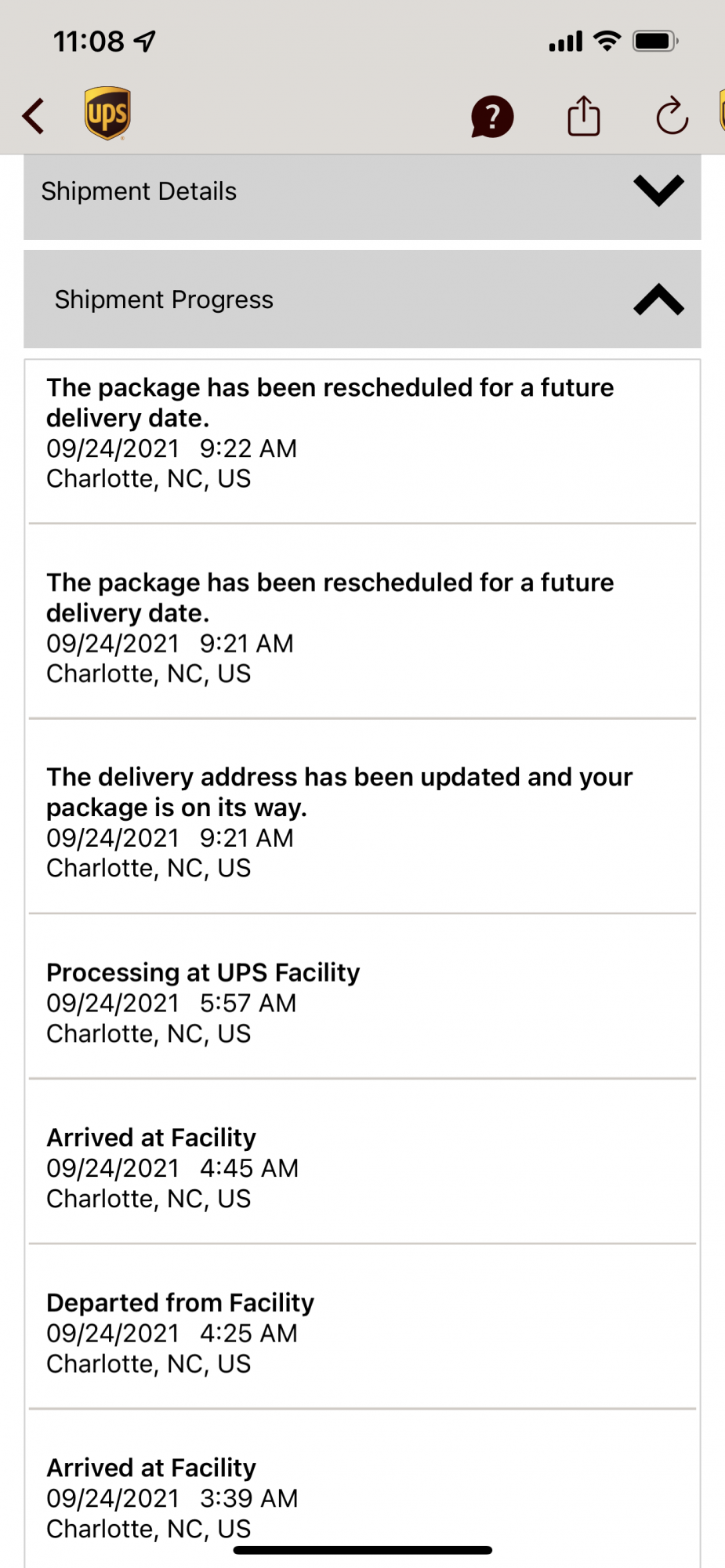Open the help question mark chat icon
Image resolution: width=725 pixels, height=1568 pixels.
491,118
